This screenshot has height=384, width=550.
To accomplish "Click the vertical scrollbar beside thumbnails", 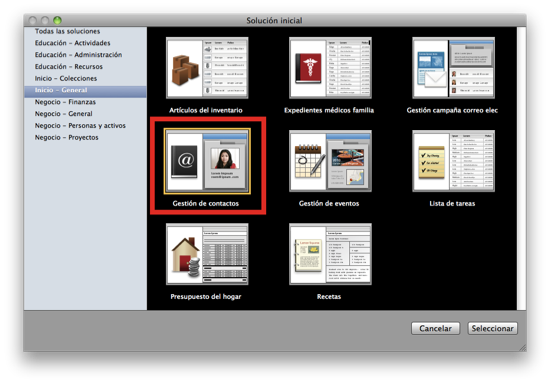I will coord(521,168).
